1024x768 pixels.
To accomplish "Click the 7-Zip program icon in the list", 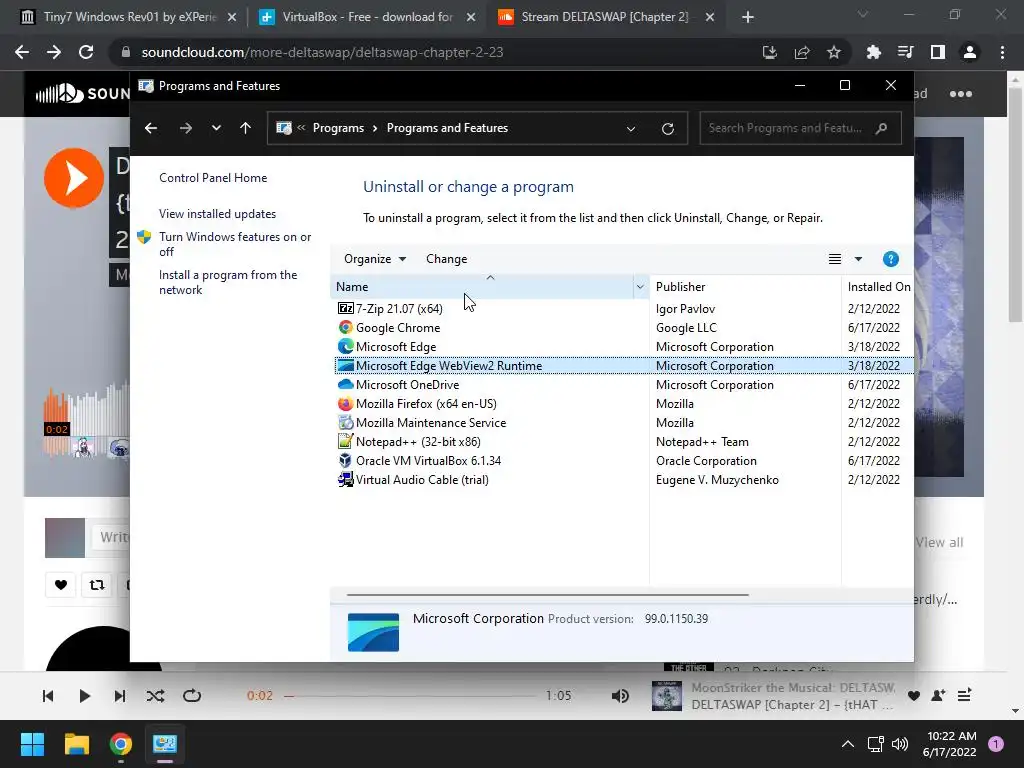I will (345, 308).
